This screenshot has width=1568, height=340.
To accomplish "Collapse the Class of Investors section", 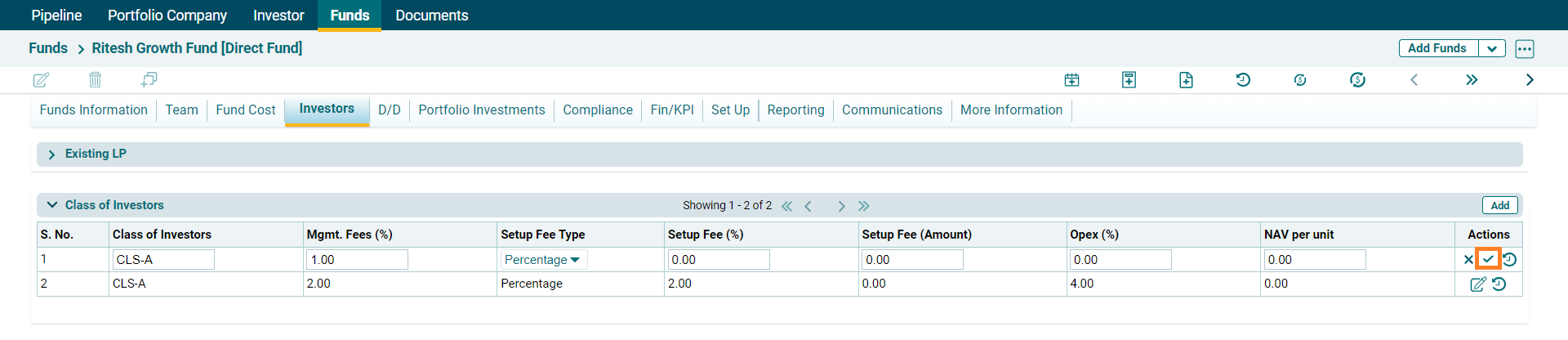I will tap(52, 205).
